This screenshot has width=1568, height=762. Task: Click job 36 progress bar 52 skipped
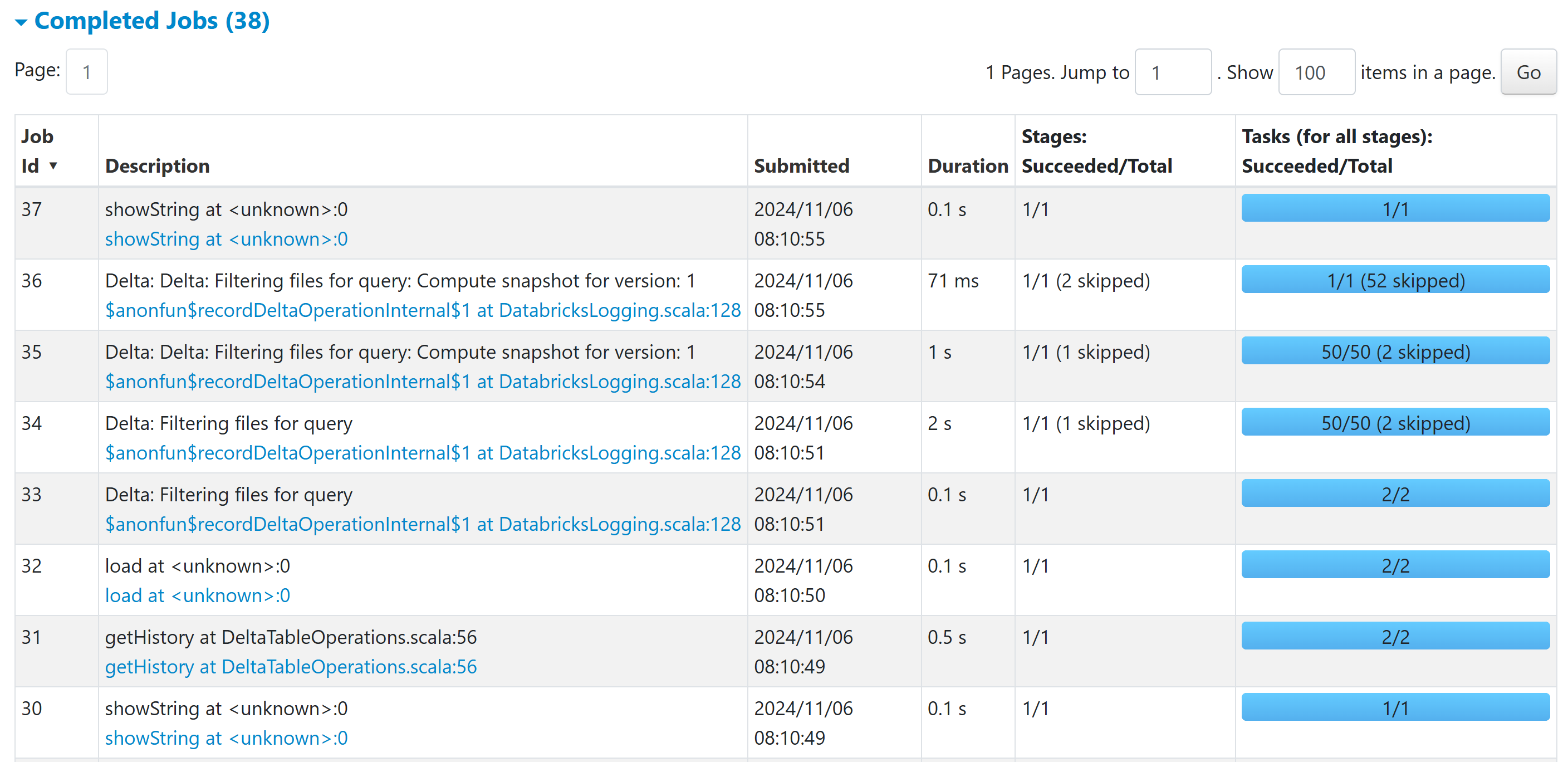point(1395,280)
